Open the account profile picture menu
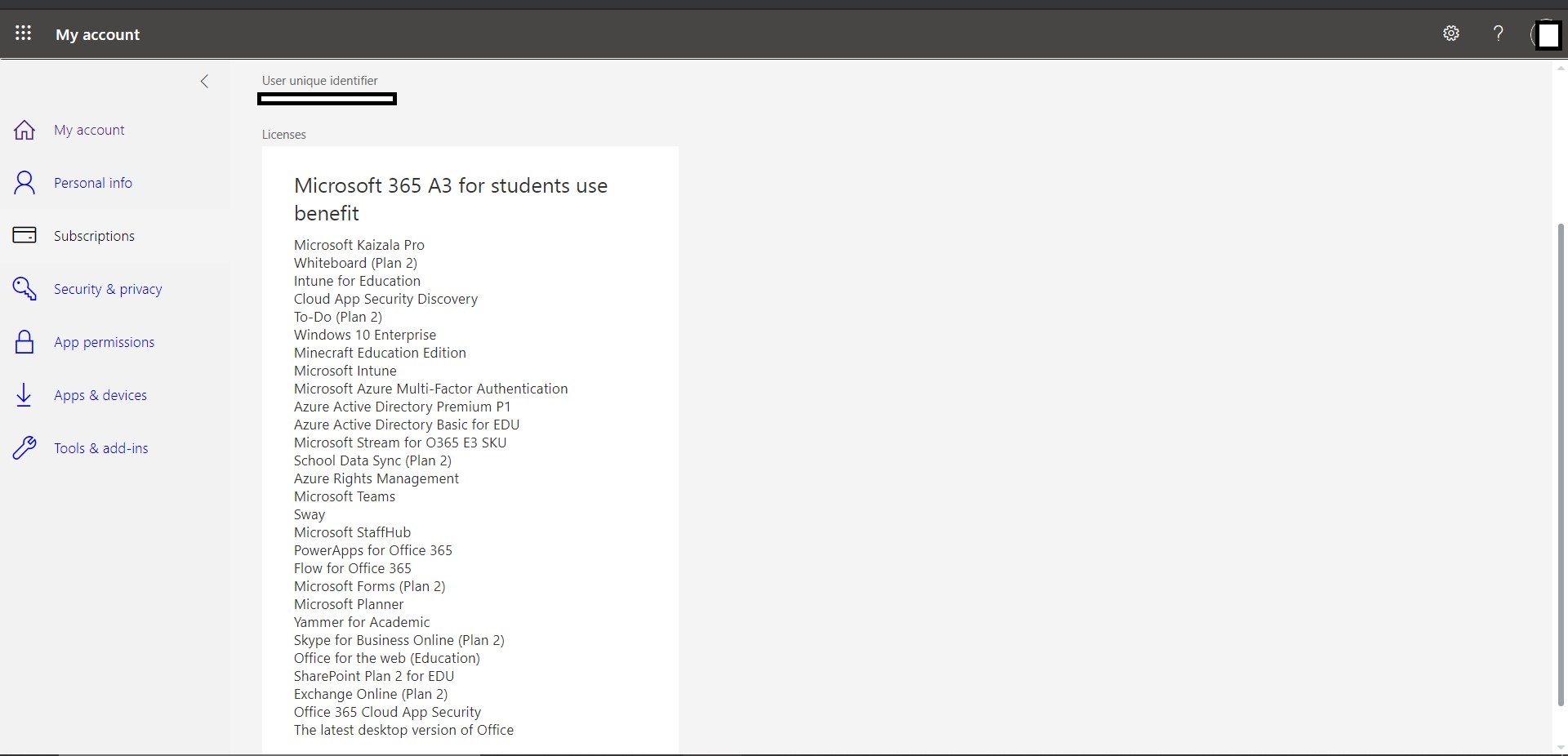 coord(1547,35)
